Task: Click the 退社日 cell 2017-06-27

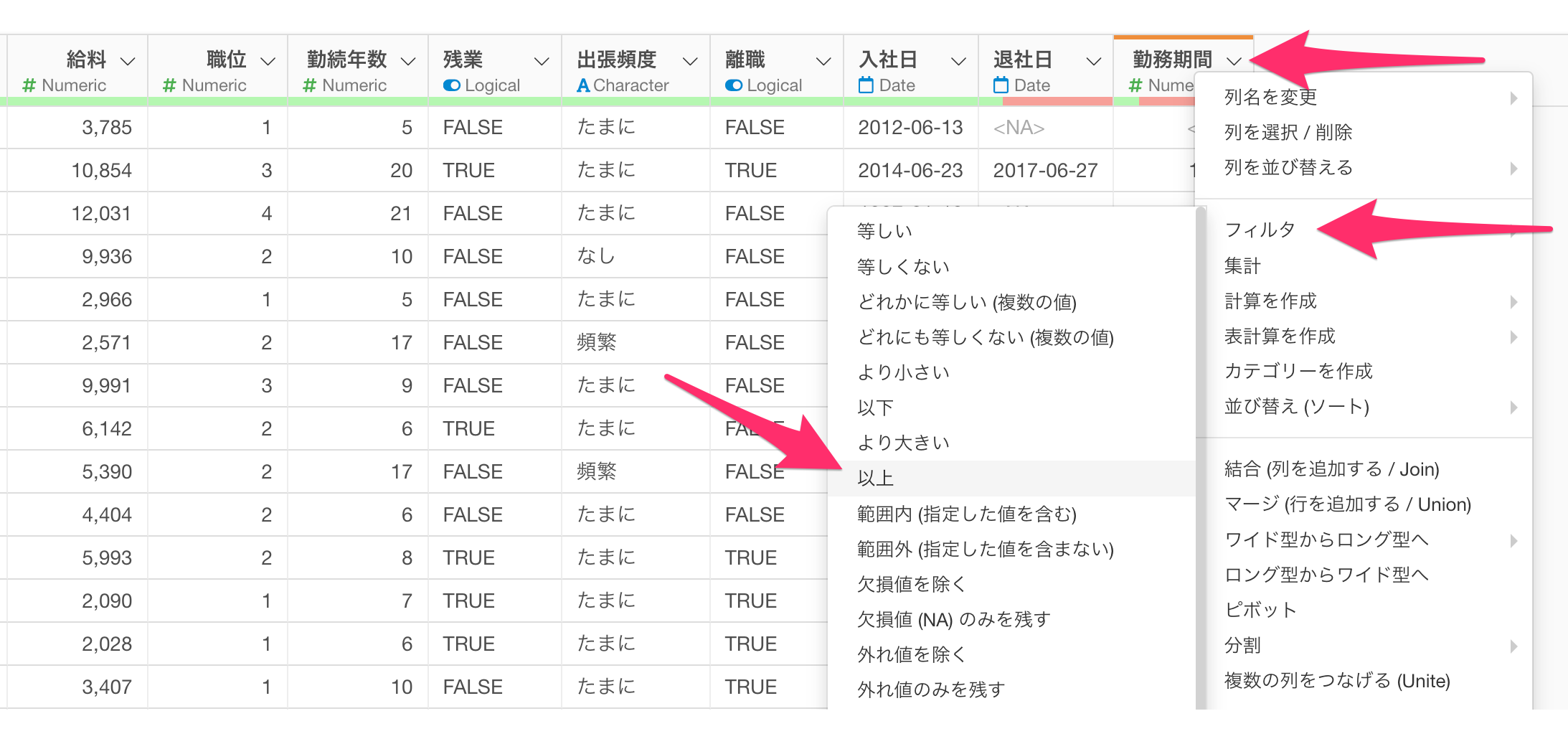Action: [x=1045, y=171]
